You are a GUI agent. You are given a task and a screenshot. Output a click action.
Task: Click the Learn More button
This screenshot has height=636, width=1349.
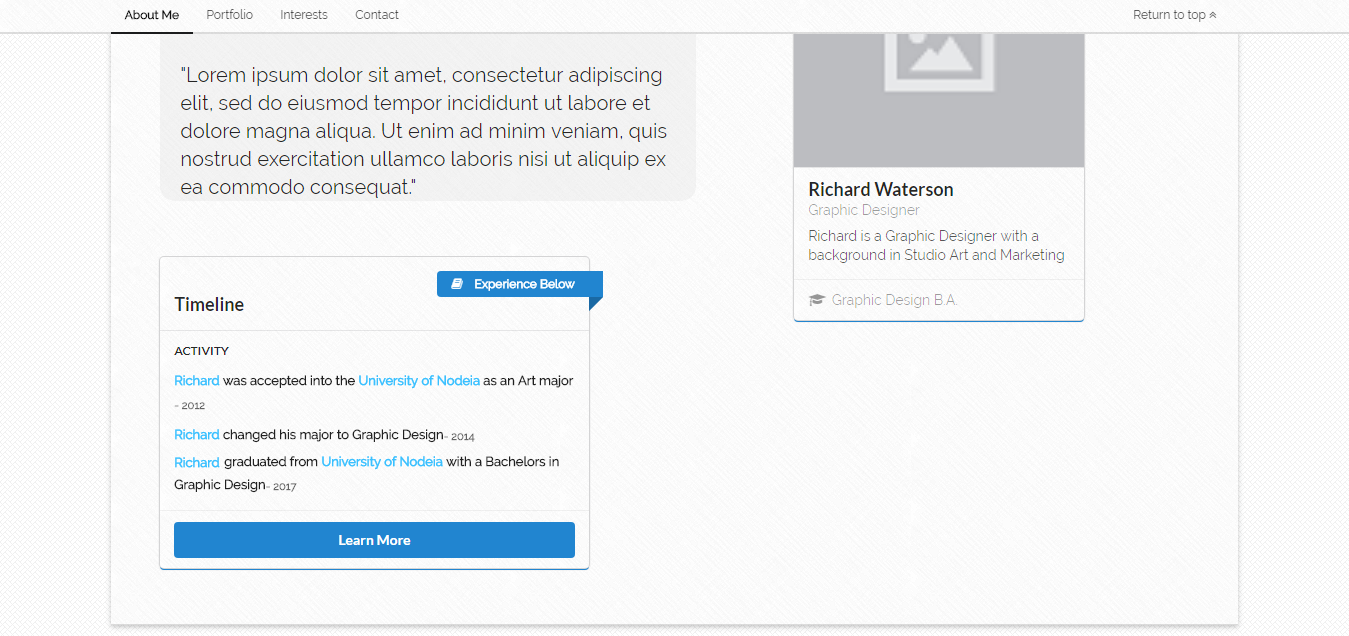tap(374, 539)
